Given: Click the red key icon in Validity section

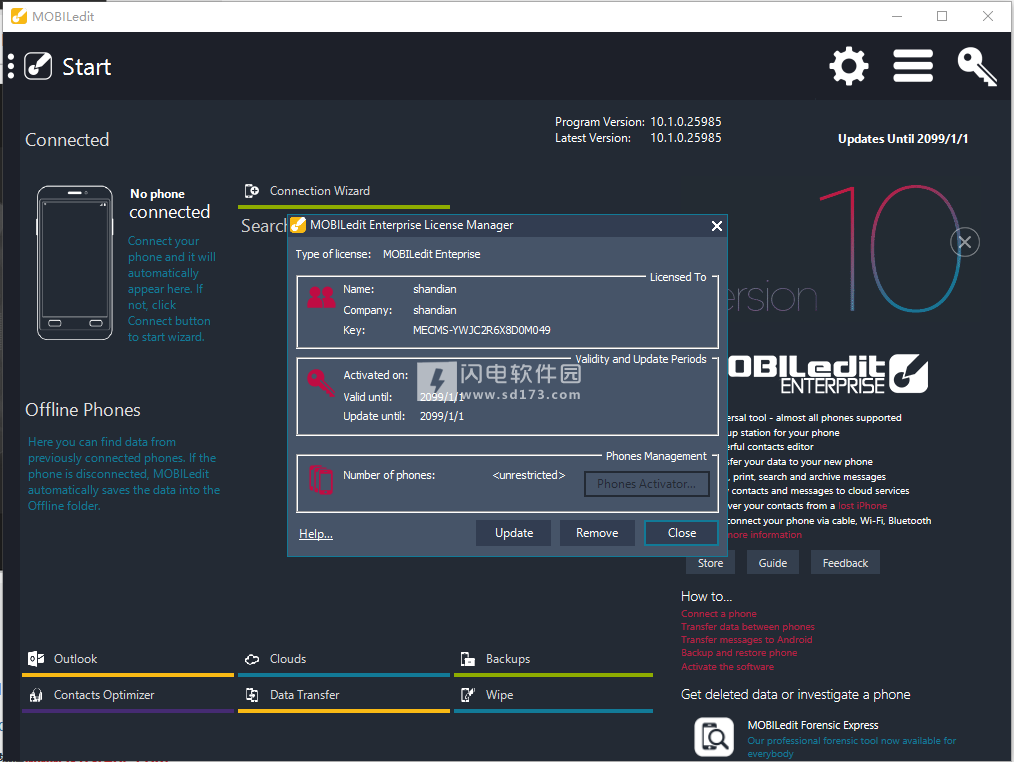Looking at the screenshot, I should (x=320, y=383).
